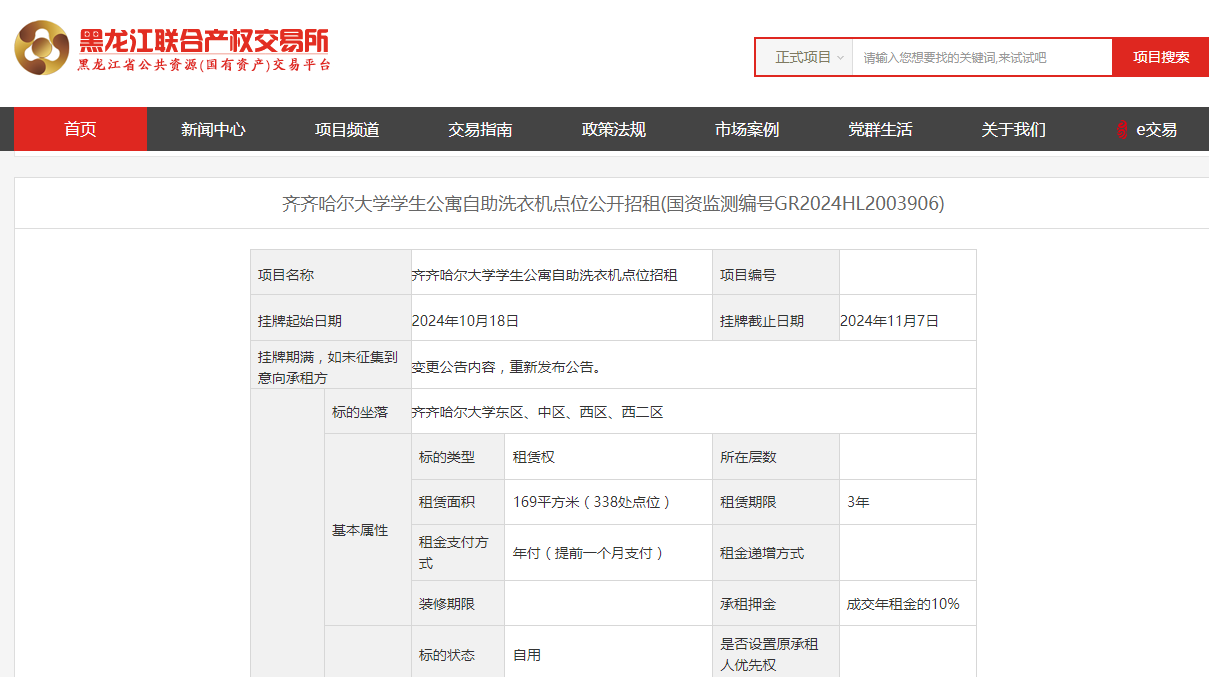Click the deposit value 成交年租金的10%
The image size is (1209, 677).
903,604
